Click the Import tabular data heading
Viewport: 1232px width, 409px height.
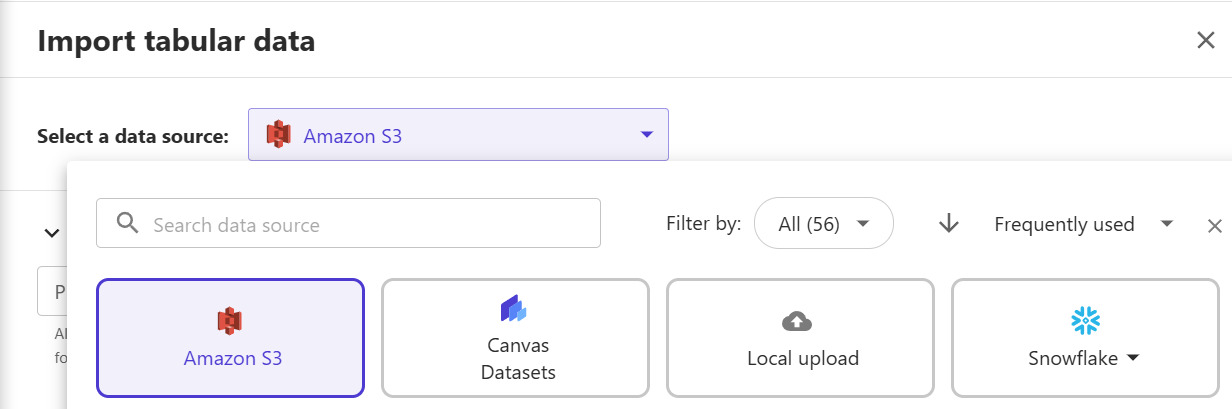click(176, 41)
